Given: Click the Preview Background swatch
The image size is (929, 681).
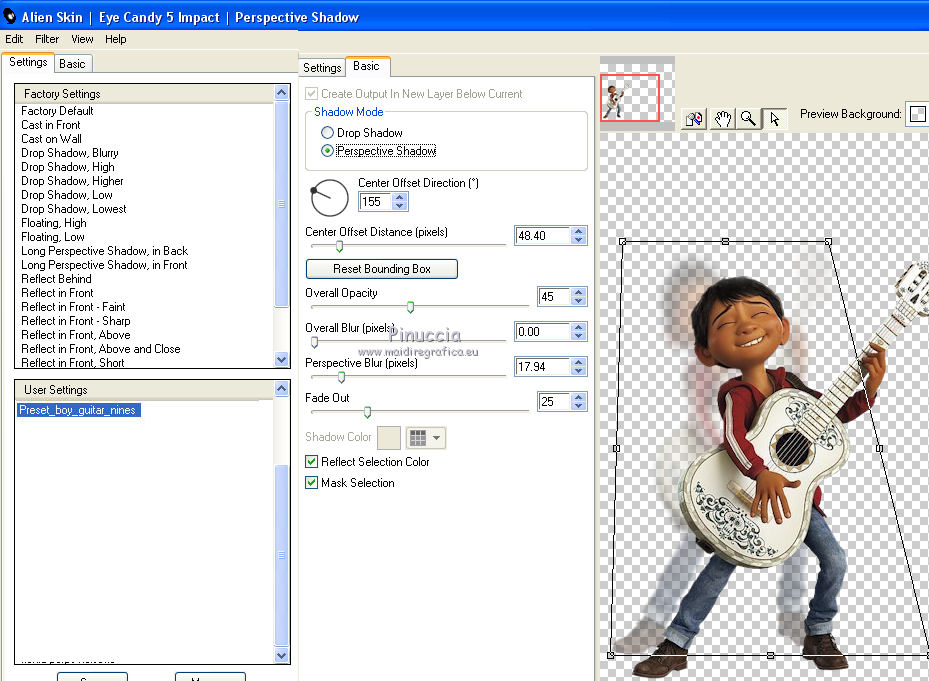Looking at the screenshot, I should [x=917, y=114].
